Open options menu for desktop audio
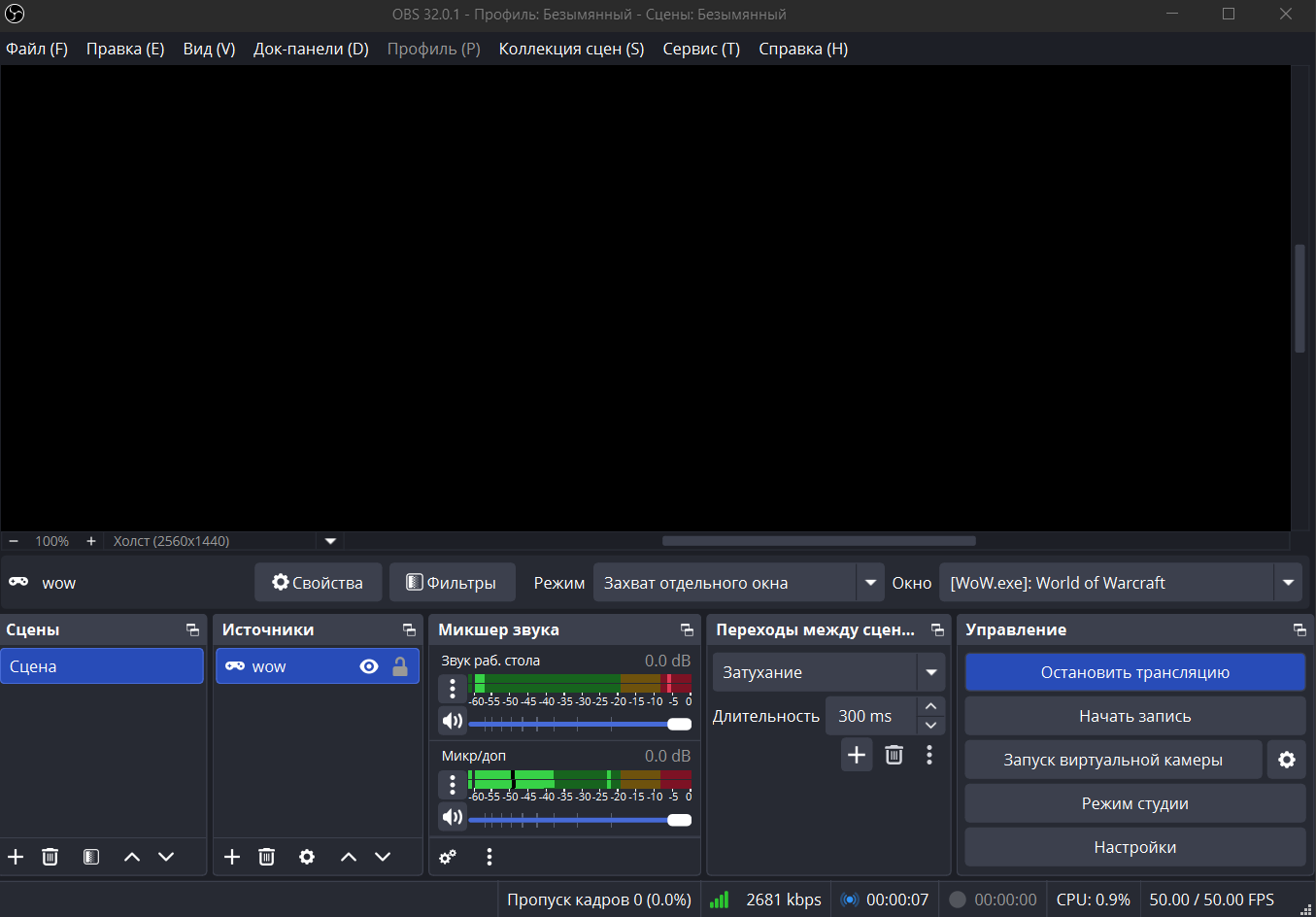This screenshot has height=917, width=1316. click(x=453, y=688)
